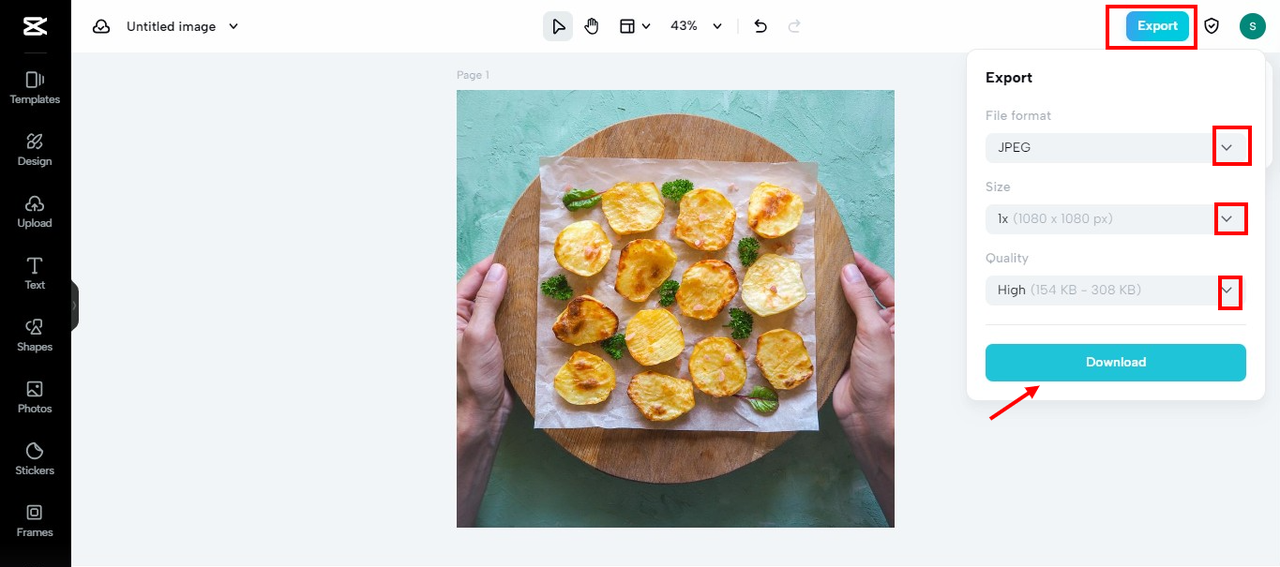Open the Templates sidebar panel
Image resolution: width=1280 pixels, height=567 pixels.
pos(35,87)
